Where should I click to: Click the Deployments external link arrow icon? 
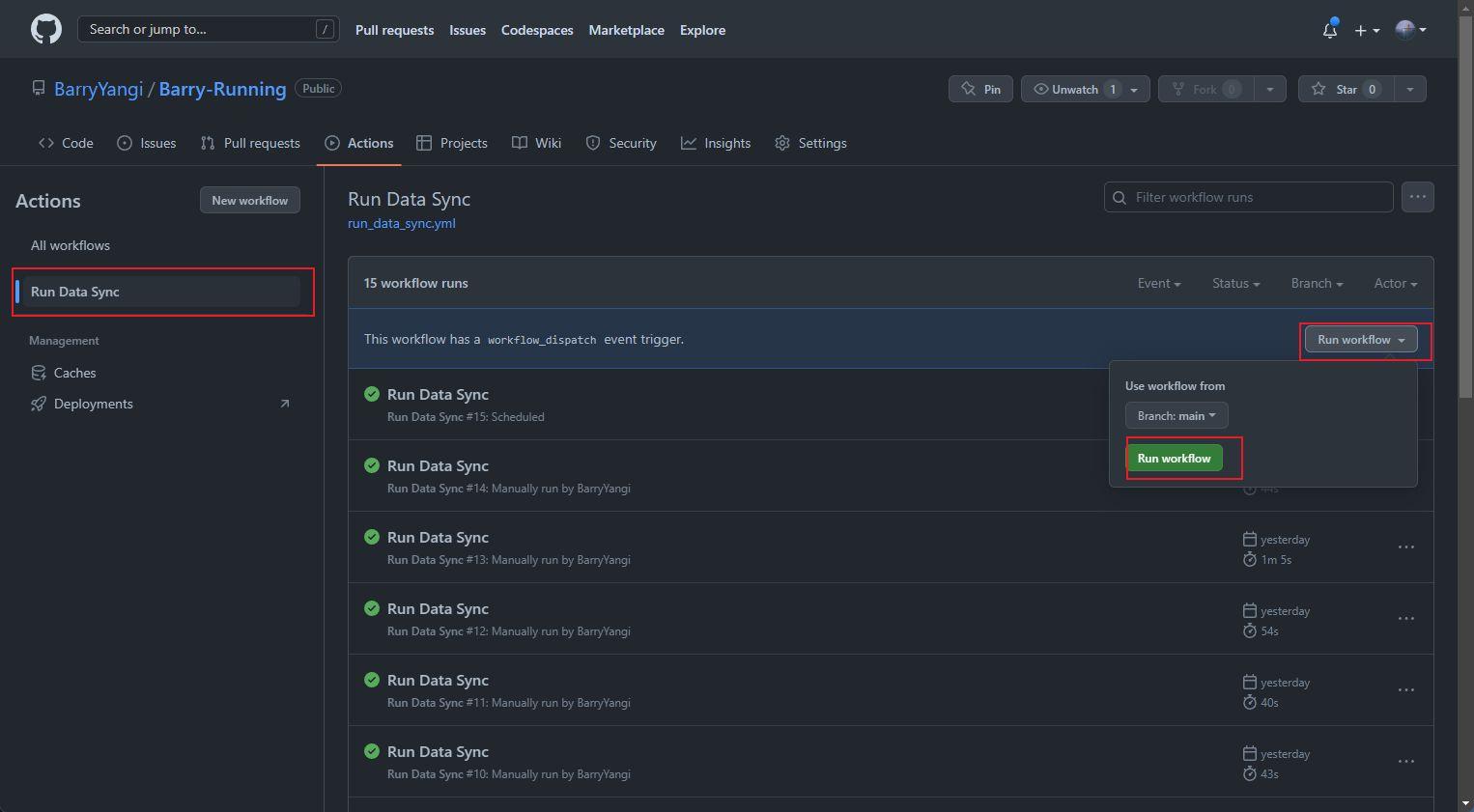pos(285,404)
